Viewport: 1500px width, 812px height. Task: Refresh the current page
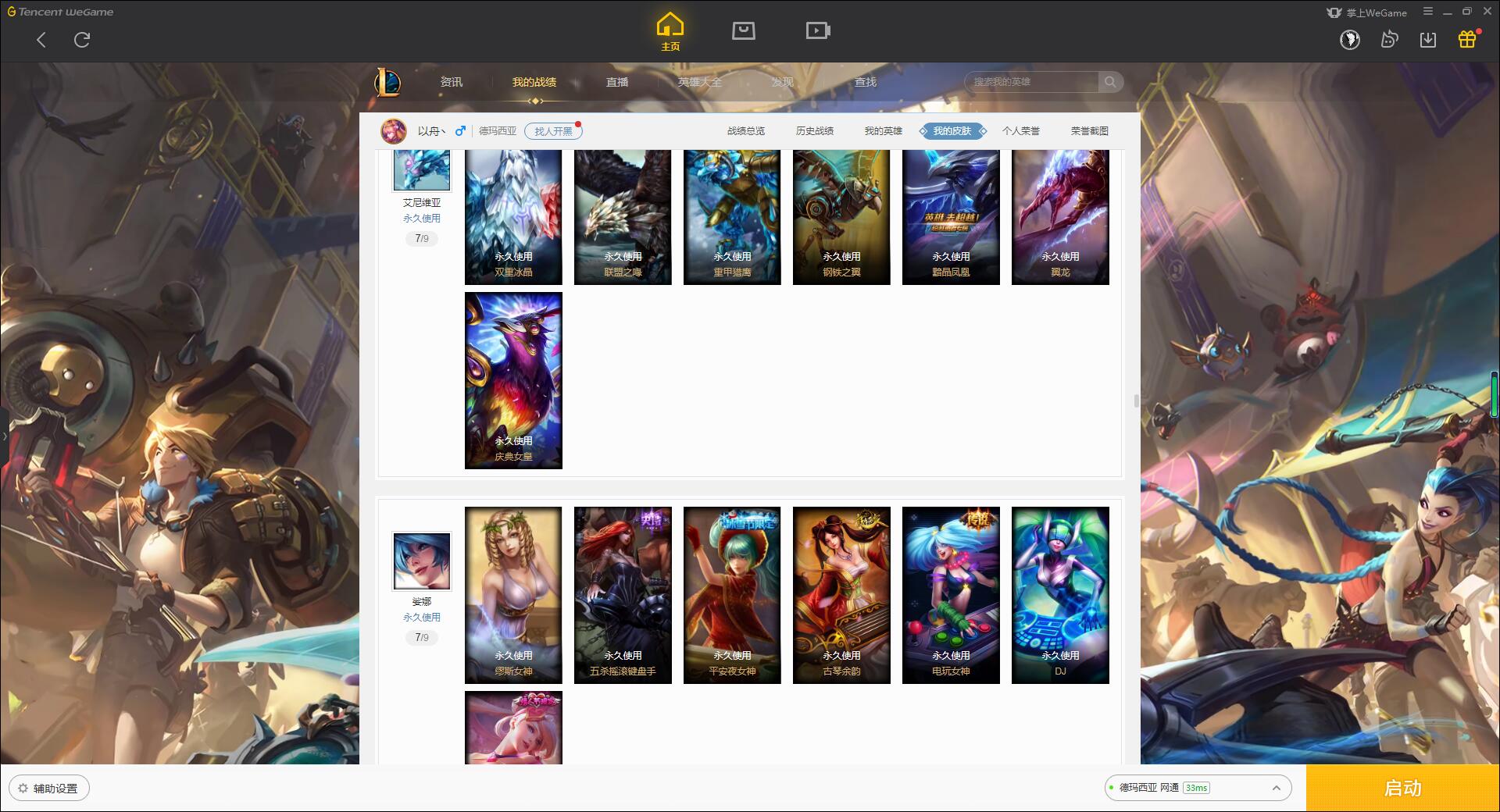(82, 40)
